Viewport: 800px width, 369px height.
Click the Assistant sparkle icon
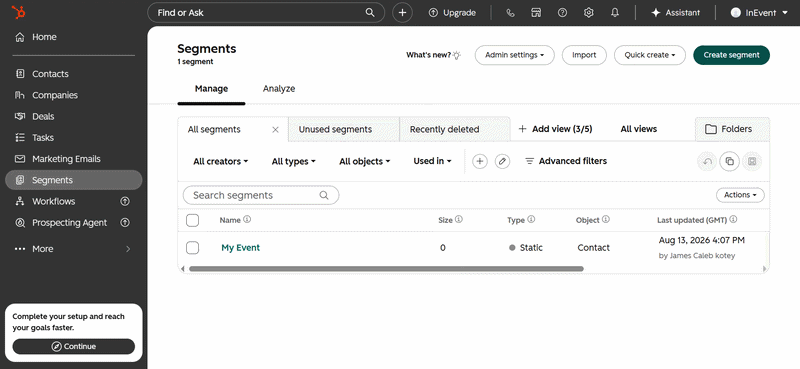click(656, 13)
